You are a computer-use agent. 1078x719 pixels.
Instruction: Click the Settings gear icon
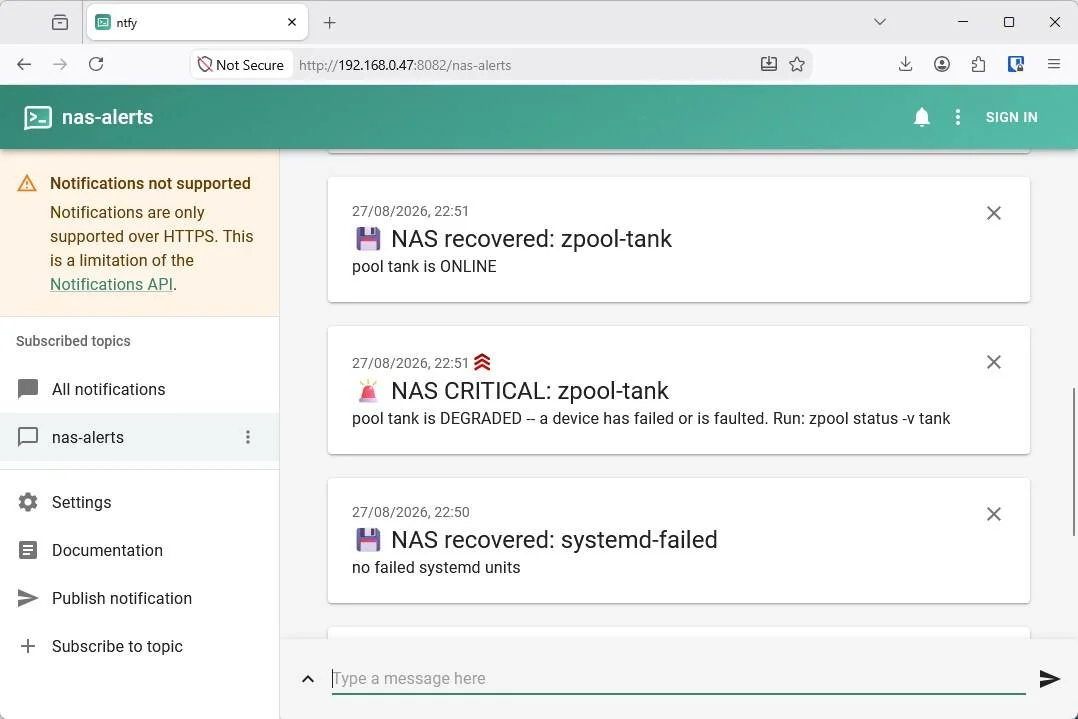28,502
